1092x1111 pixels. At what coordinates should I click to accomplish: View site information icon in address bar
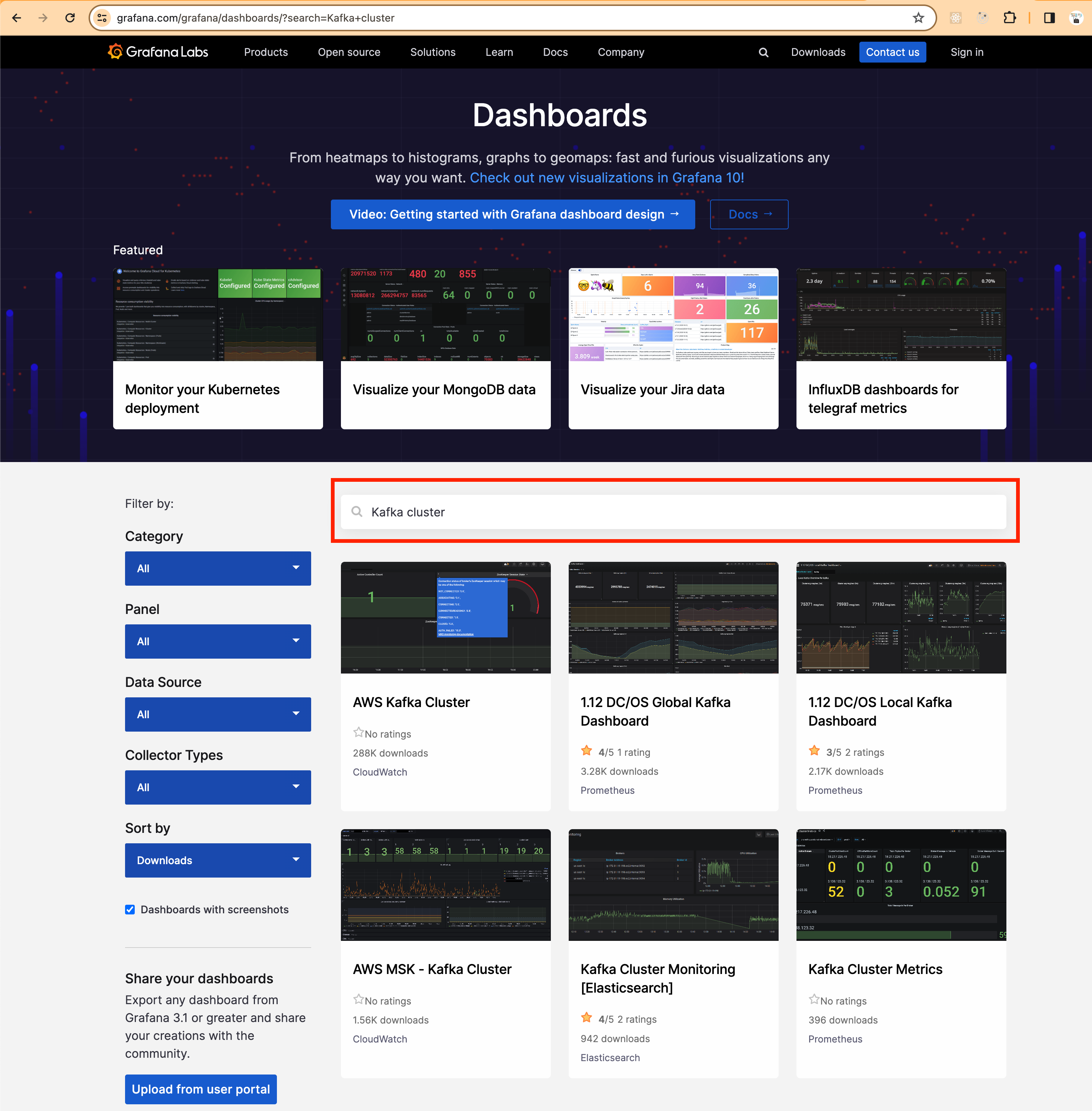(102, 18)
